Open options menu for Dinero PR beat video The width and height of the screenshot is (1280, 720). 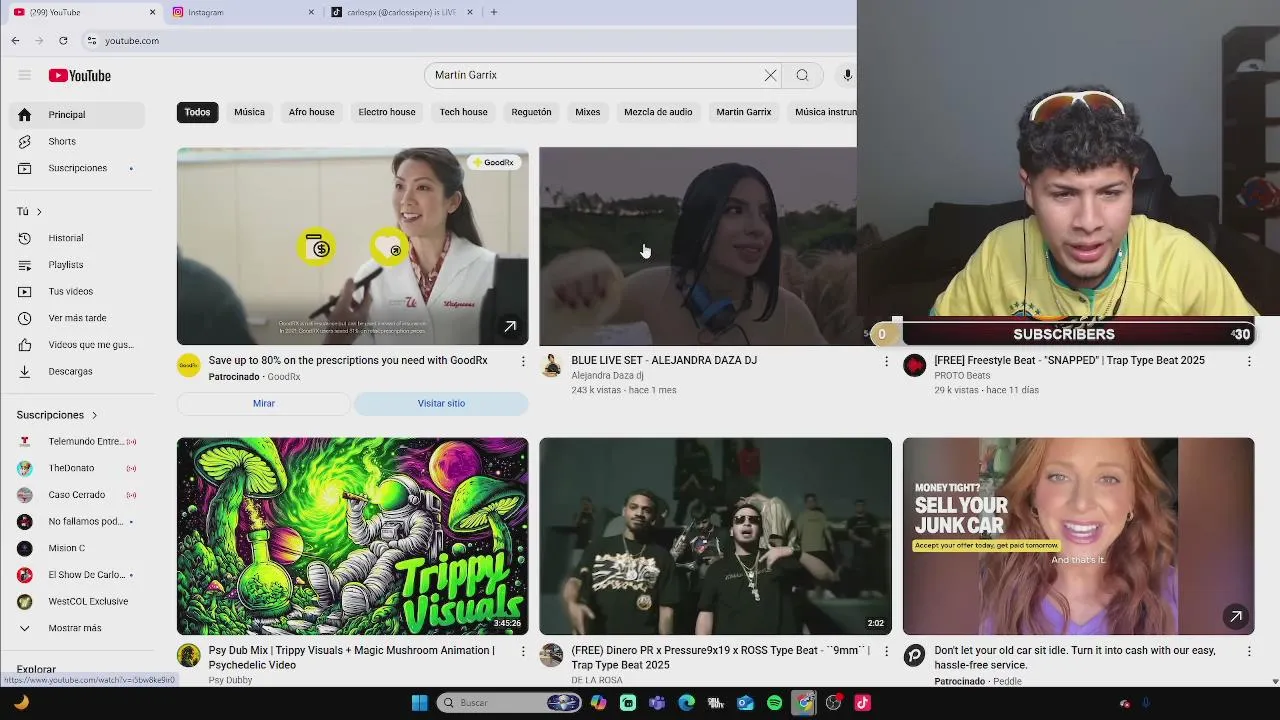pos(885,651)
